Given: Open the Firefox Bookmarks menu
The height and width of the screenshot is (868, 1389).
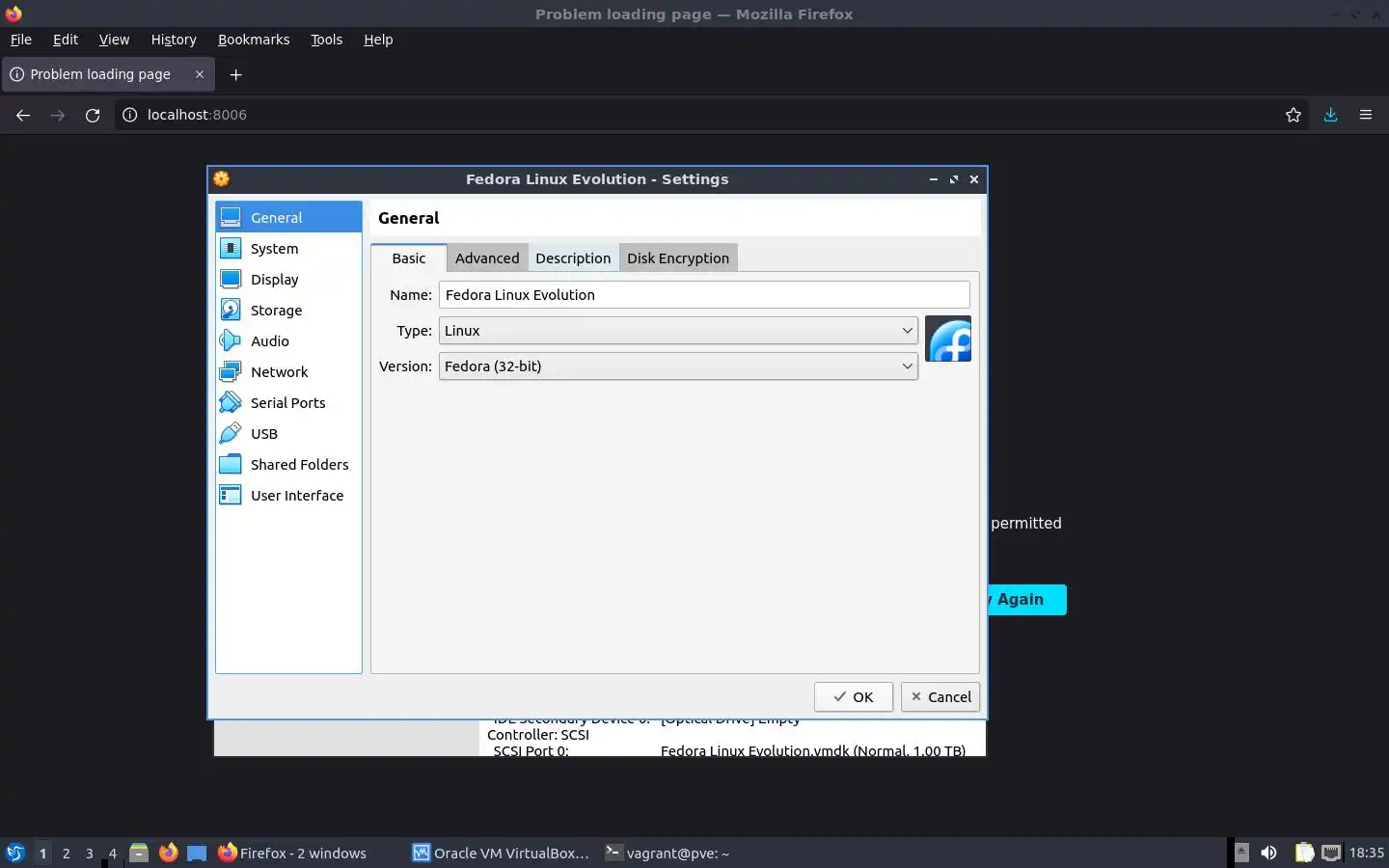Looking at the screenshot, I should click(254, 40).
